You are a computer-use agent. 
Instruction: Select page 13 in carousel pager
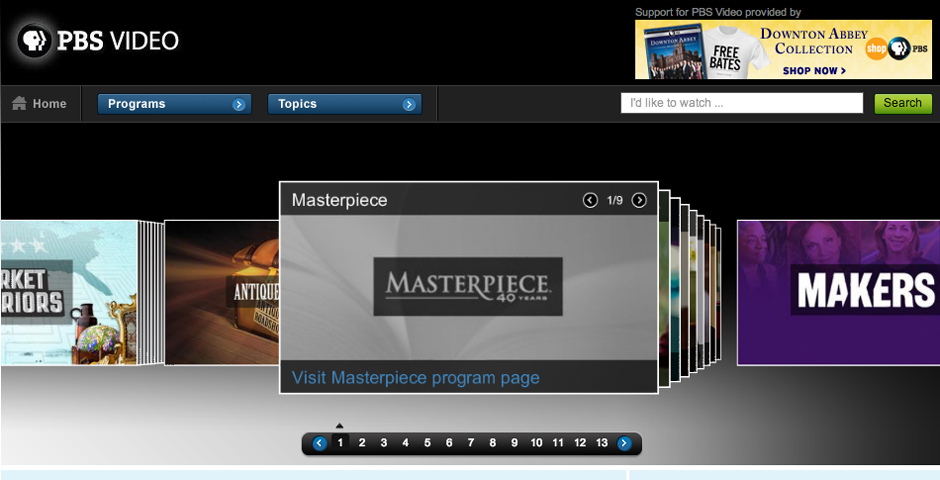(602, 443)
